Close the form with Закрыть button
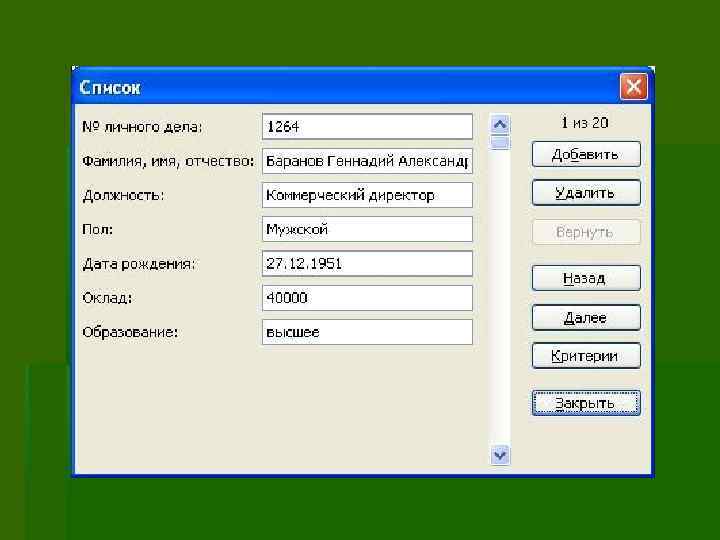 tap(586, 403)
